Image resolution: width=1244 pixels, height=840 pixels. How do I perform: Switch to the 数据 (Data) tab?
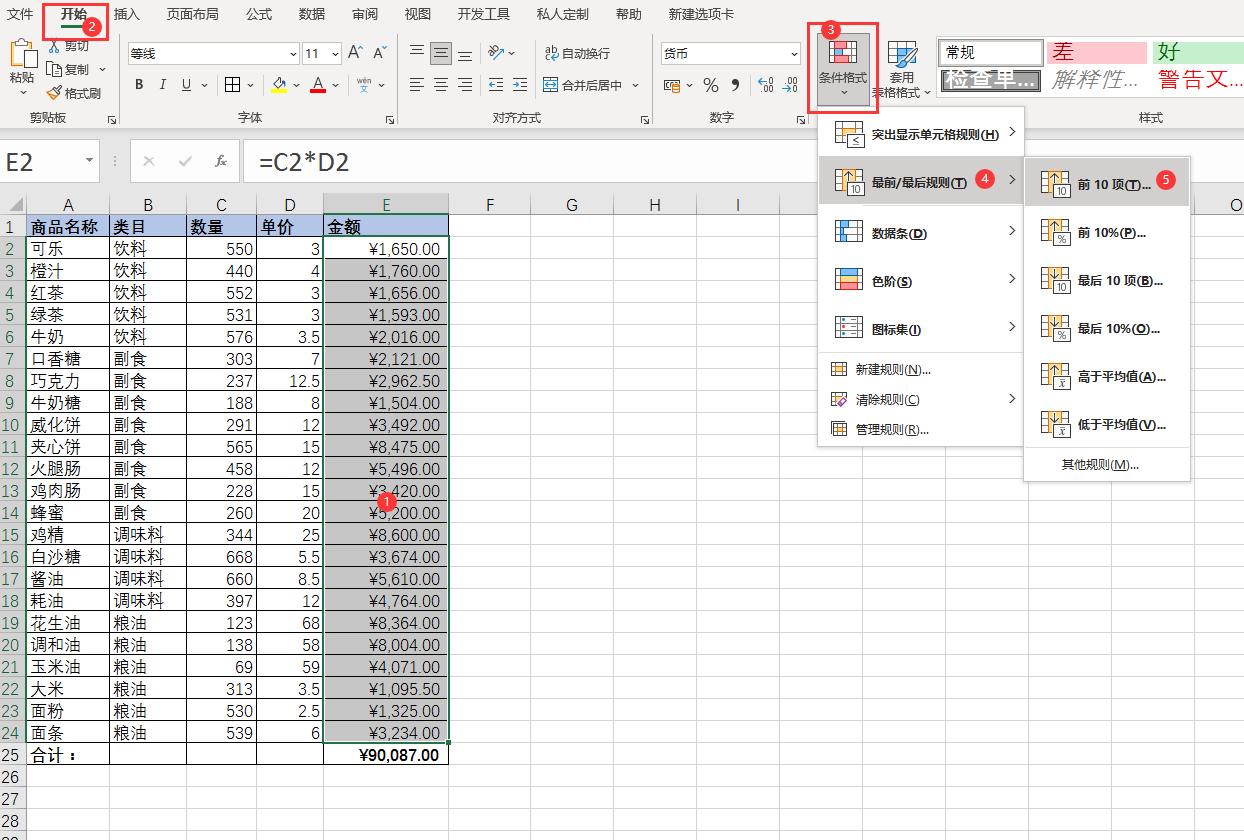(x=311, y=14)
